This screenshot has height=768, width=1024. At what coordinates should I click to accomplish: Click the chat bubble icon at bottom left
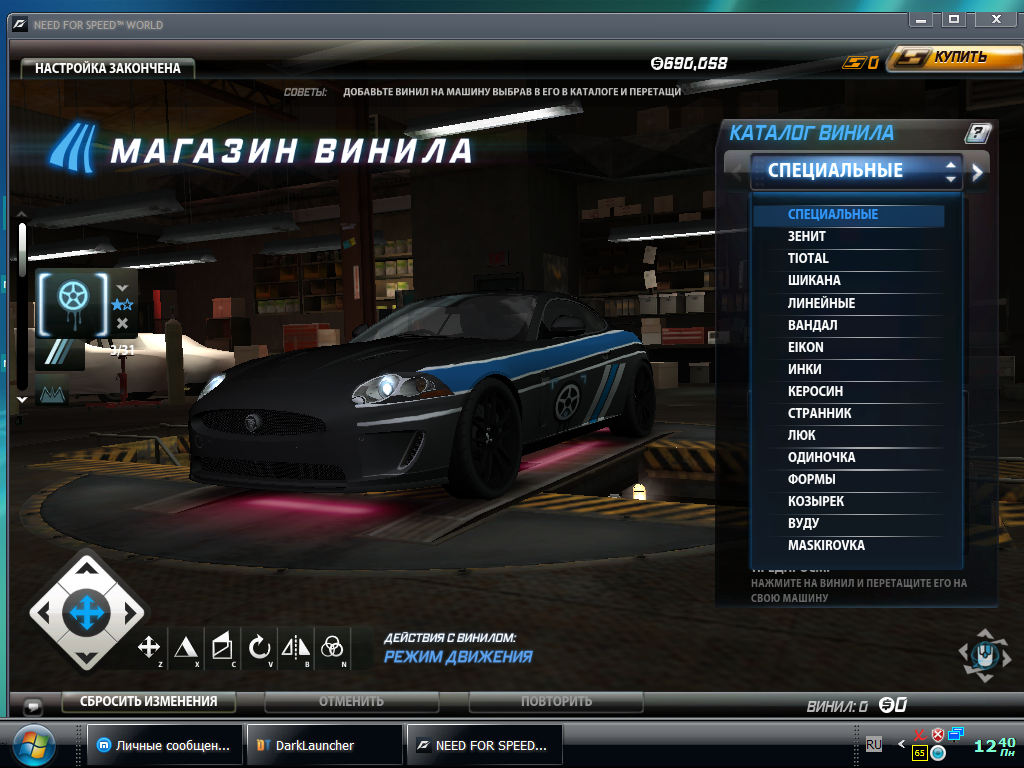[x=32, y=705]
